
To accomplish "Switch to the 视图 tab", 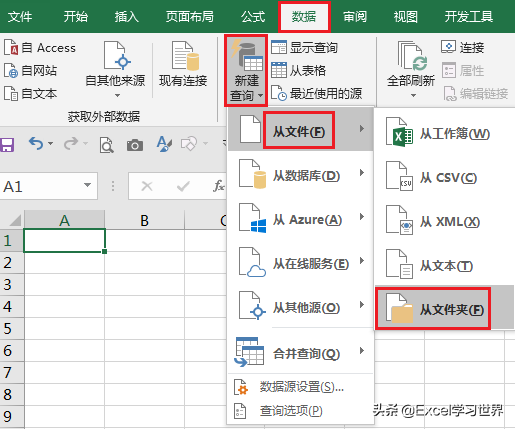I will click(406, 16).
